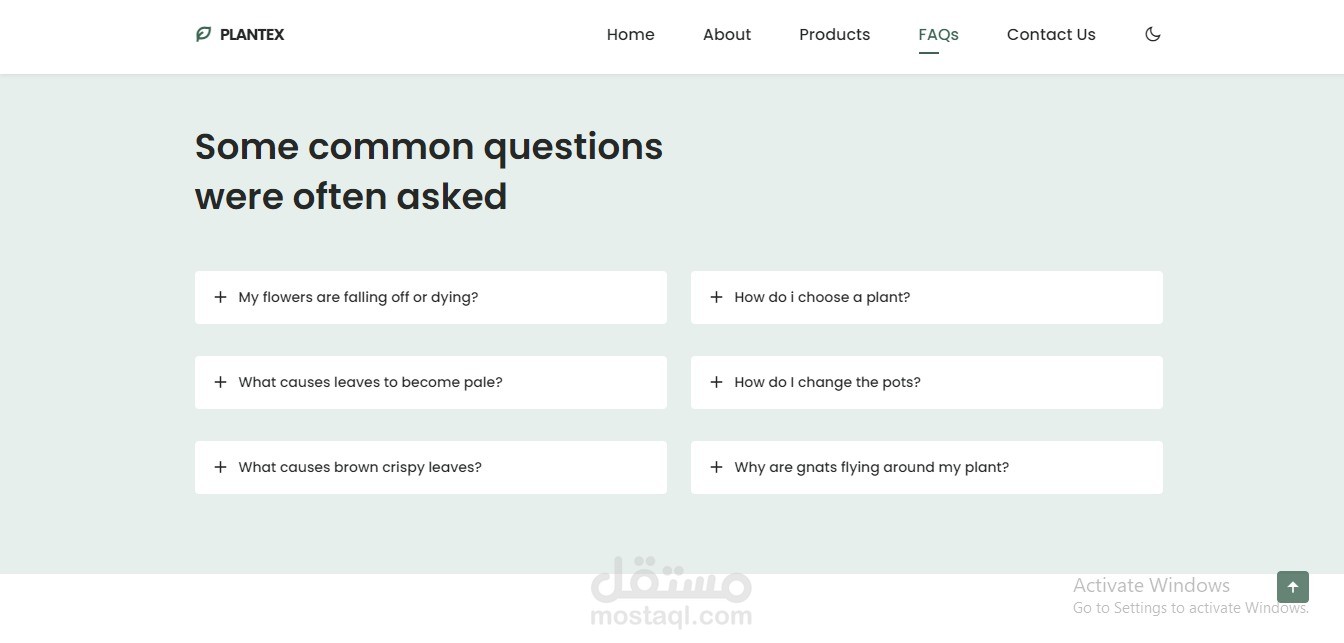This screenshot has width=1344, height=643.
Task: Toggle dark mode with the moon icon
Action: tap(1153, 34)
